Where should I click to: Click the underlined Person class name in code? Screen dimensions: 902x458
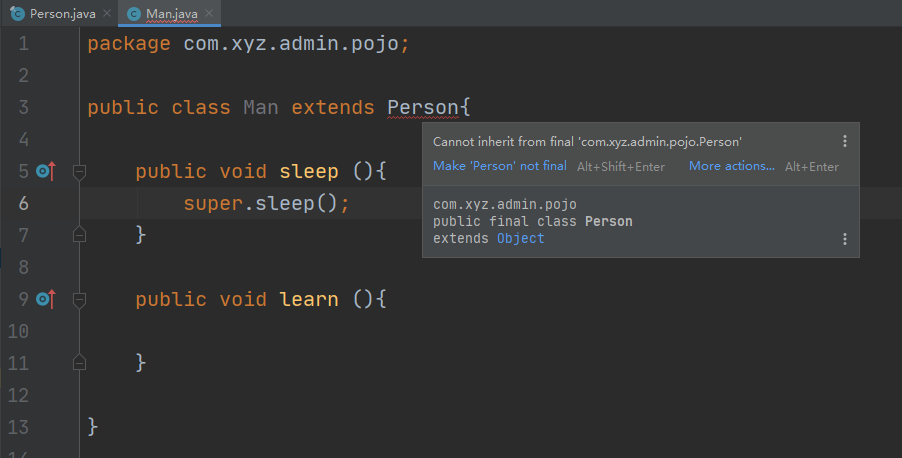(423, 108)
